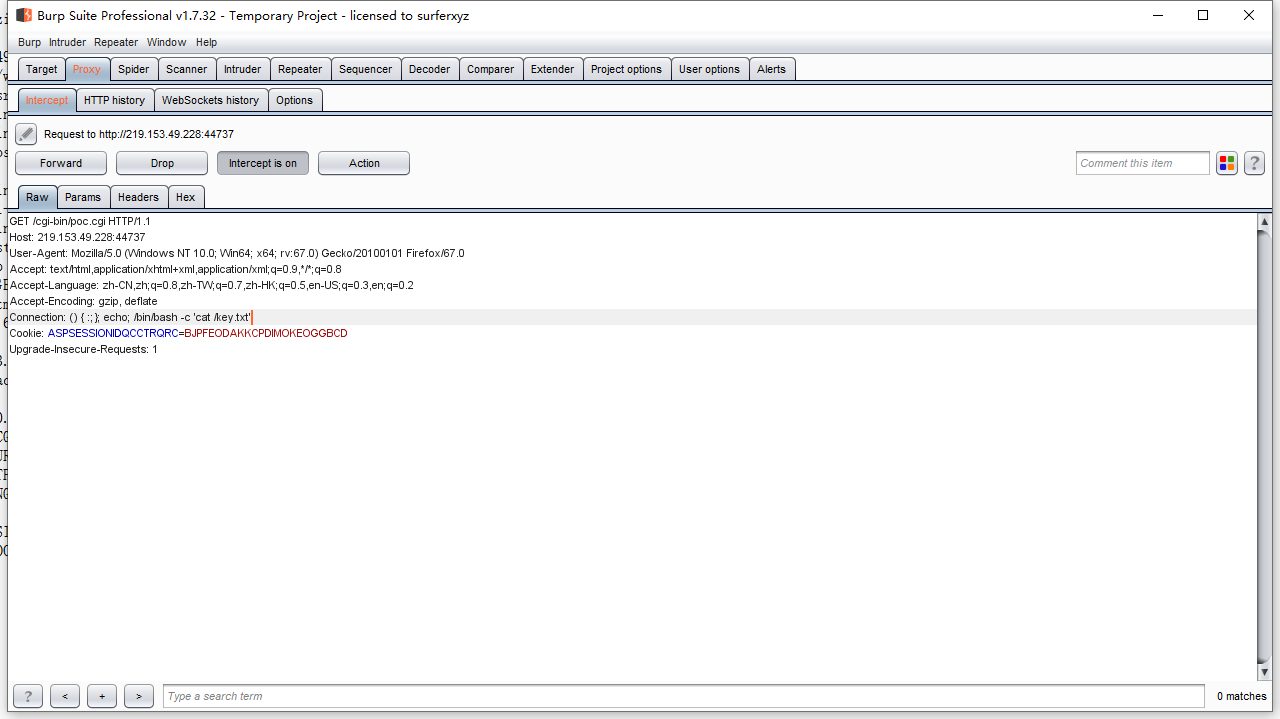Click the Upgrade-Insecure-Requests line
This screenshot has width=1280, height=719.
point(83,349)
